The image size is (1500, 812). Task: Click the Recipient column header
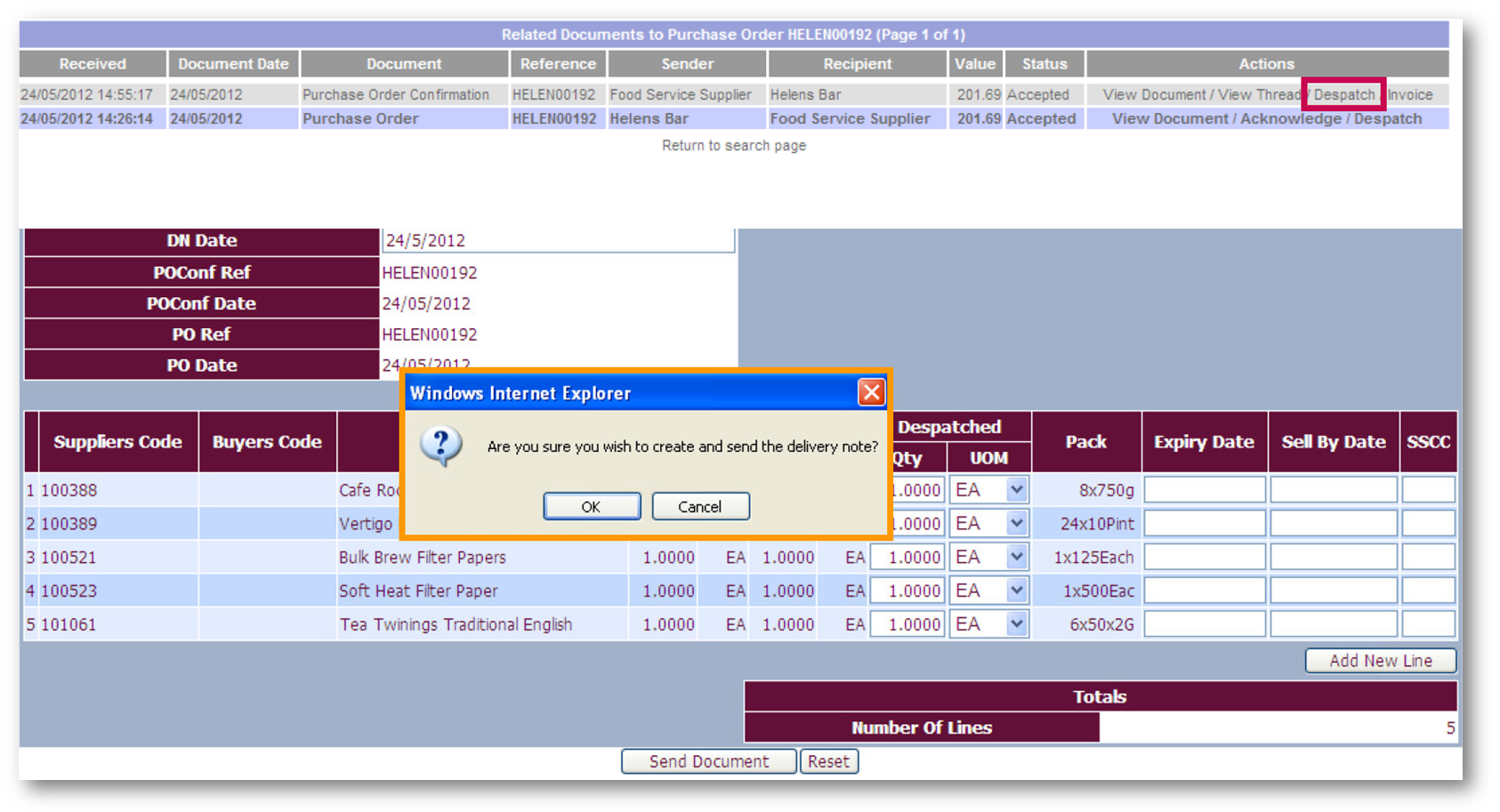click(x=857, y=64)
